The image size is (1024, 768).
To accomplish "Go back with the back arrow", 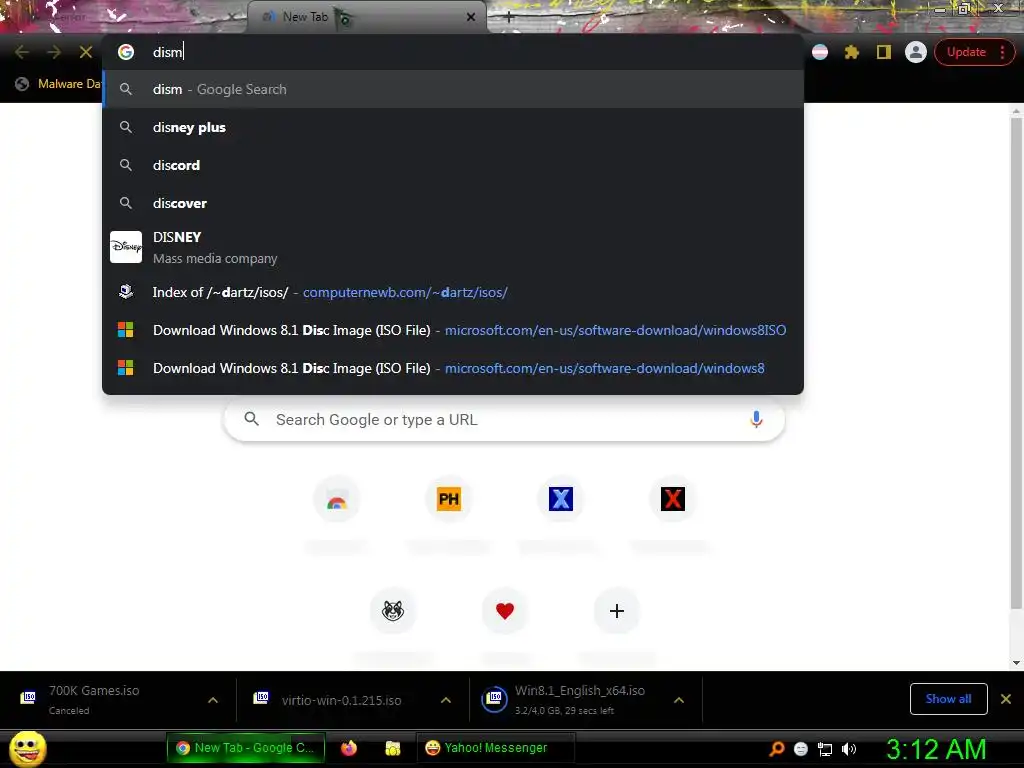I will coord(22,52).
